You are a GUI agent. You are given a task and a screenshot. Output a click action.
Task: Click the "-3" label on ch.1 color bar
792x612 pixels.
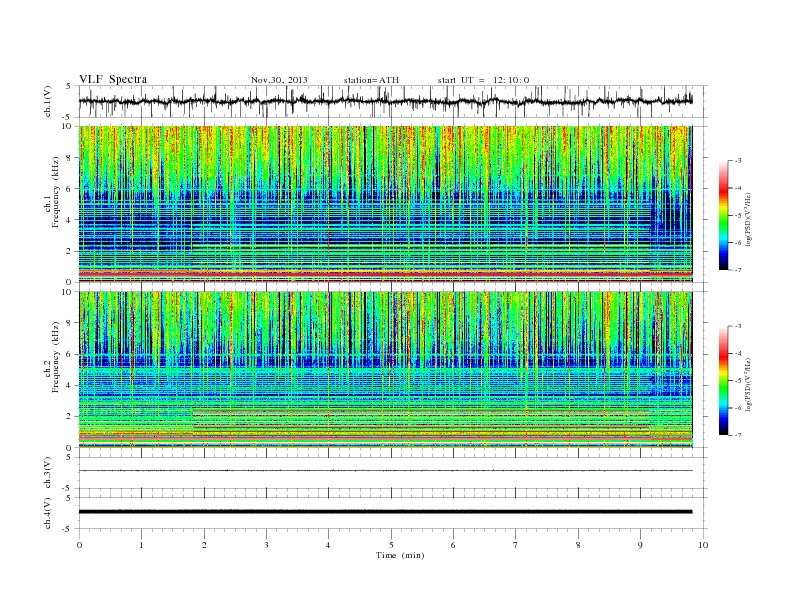tap(737, 161)
